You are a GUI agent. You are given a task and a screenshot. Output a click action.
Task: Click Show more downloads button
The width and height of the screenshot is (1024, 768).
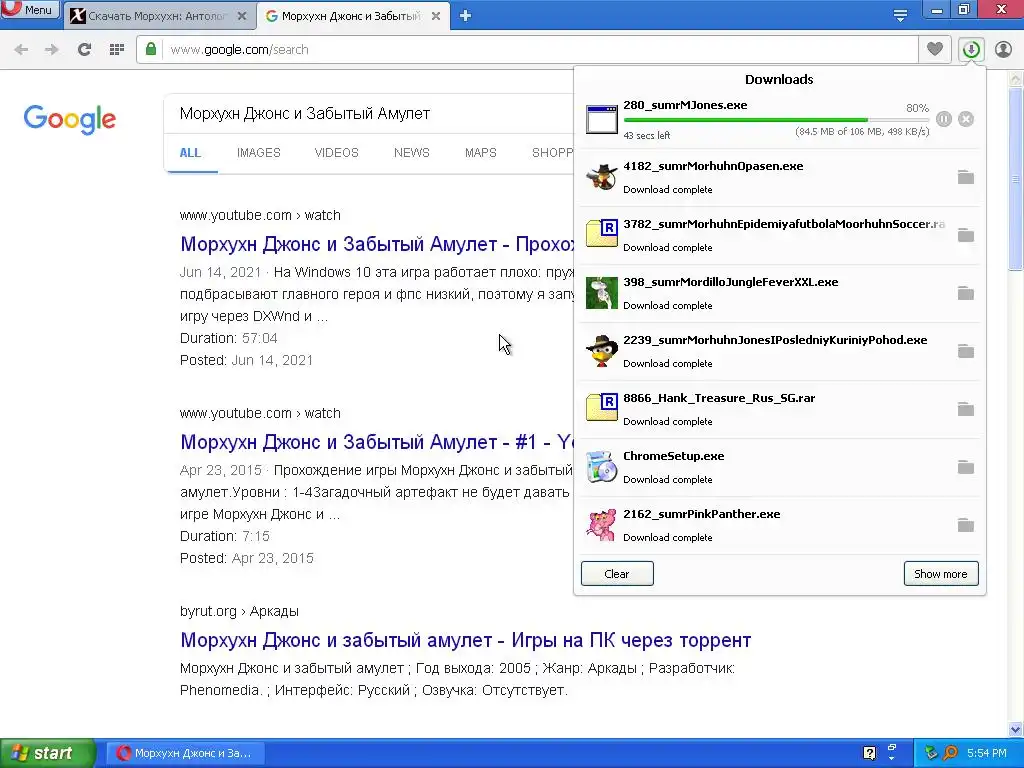[940, 574]
